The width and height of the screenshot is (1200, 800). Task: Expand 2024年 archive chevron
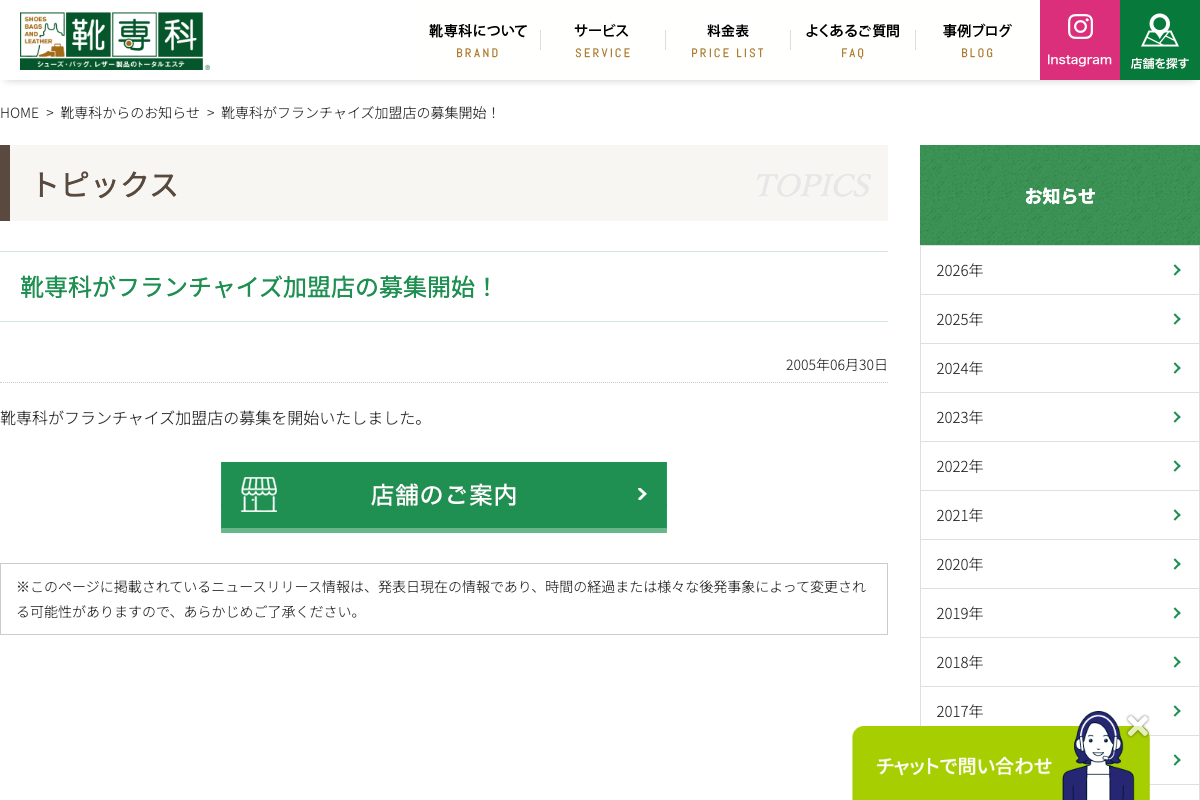1177,368
